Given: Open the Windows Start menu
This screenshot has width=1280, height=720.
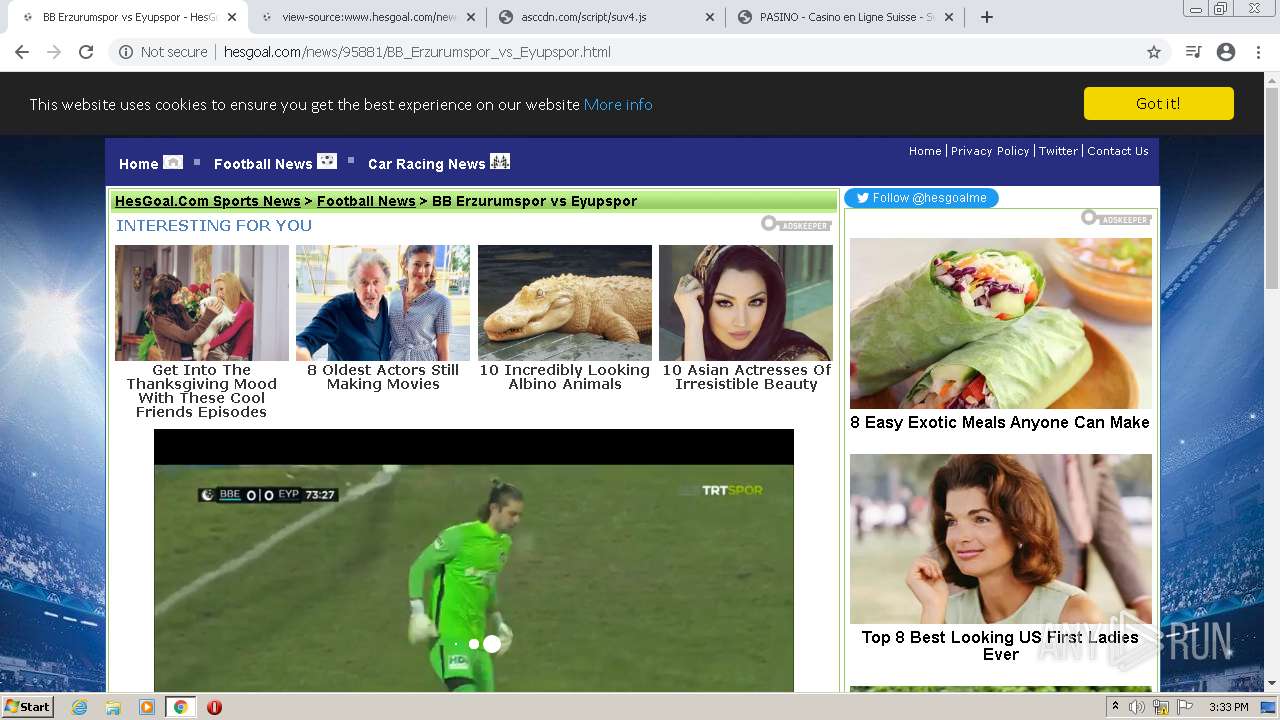Looking at the screenshot, I should (28, 707).
